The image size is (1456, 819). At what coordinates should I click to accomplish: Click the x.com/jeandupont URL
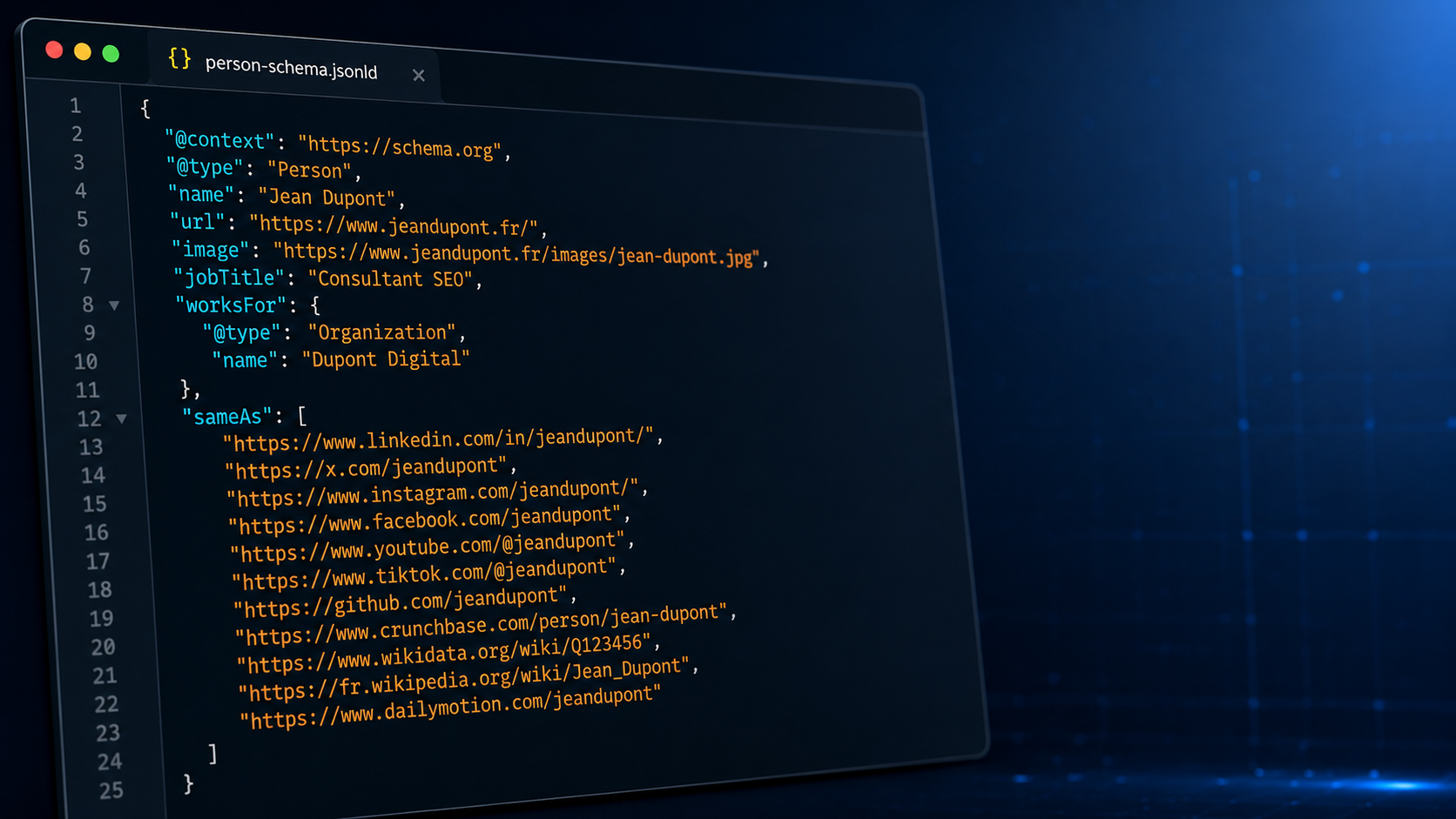coord(367,468)
